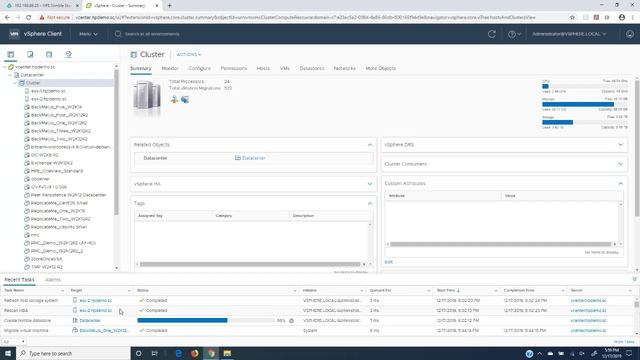
Task: Click the Memory usage bar
Action: [584, 104]
